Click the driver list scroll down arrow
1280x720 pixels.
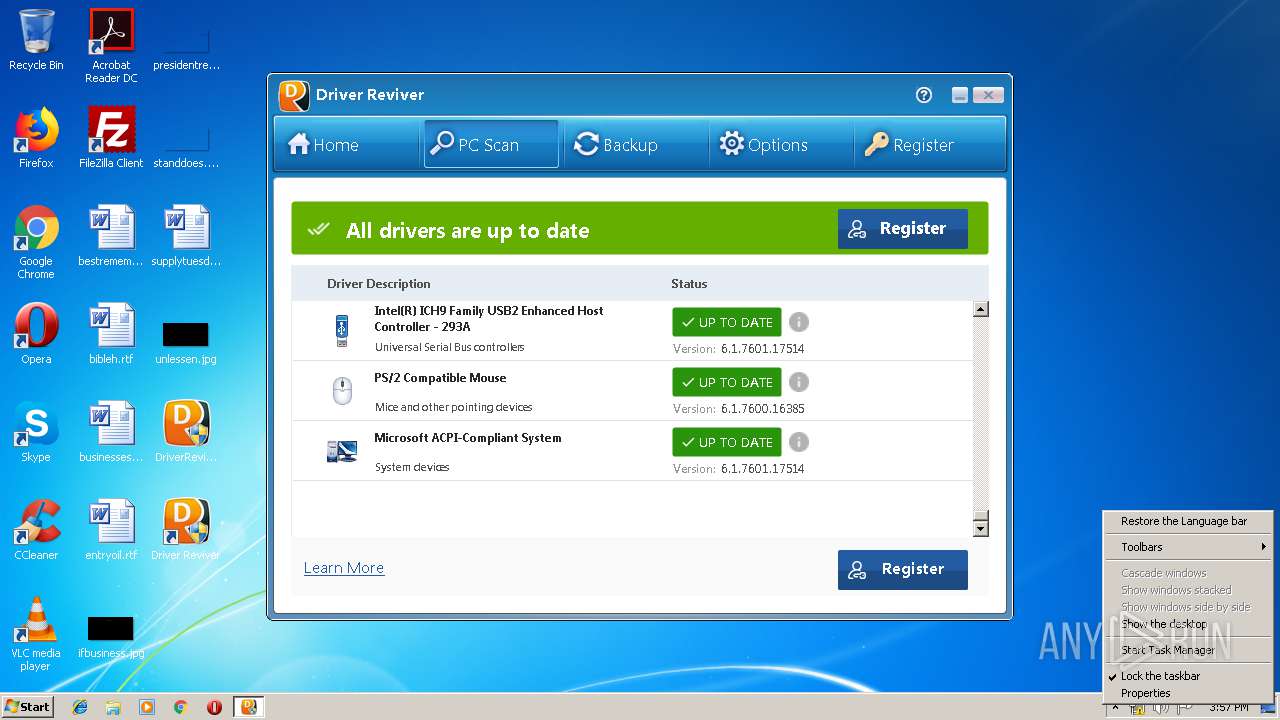[981, 528]
